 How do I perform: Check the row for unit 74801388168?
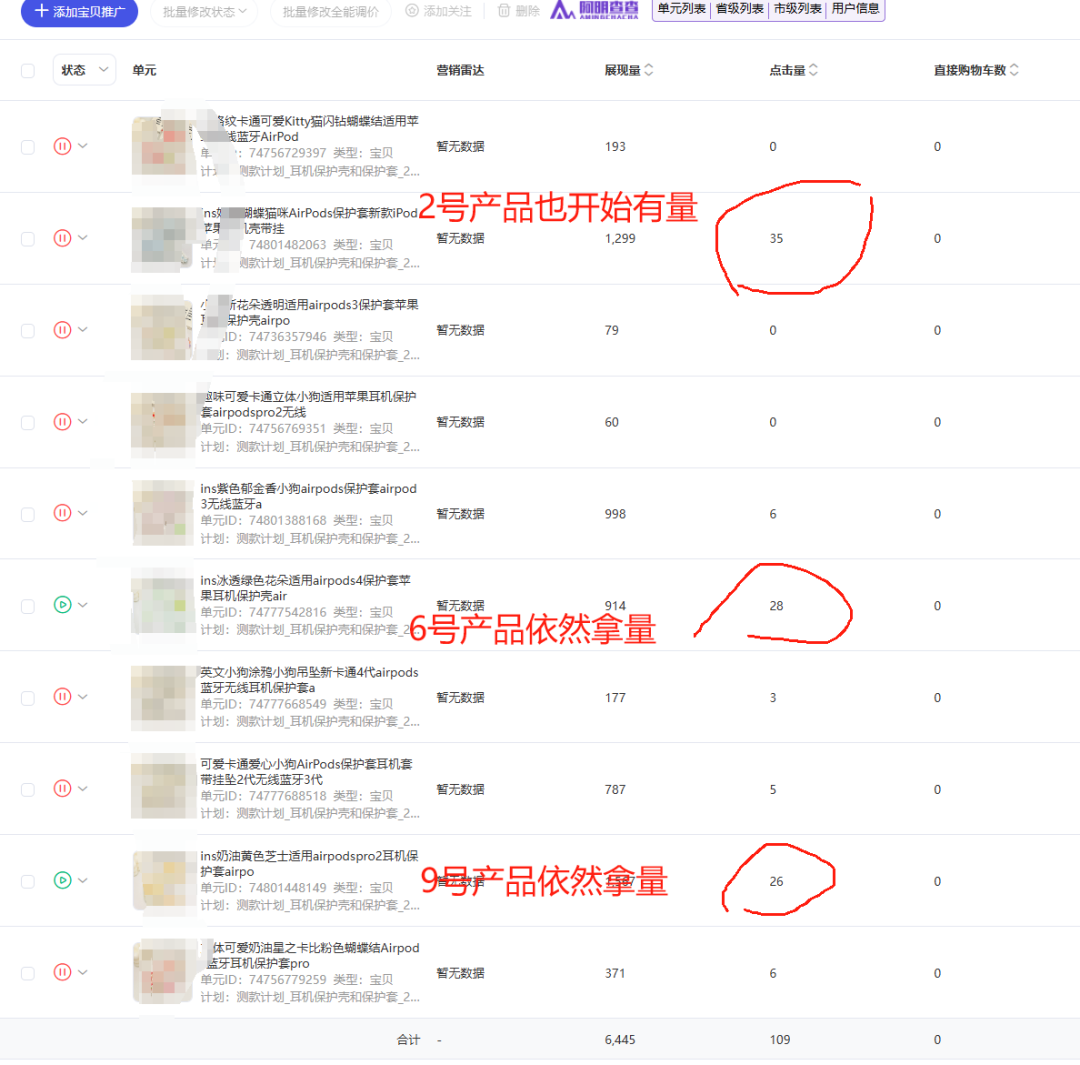pyautogui.click(x=28, y=515)
